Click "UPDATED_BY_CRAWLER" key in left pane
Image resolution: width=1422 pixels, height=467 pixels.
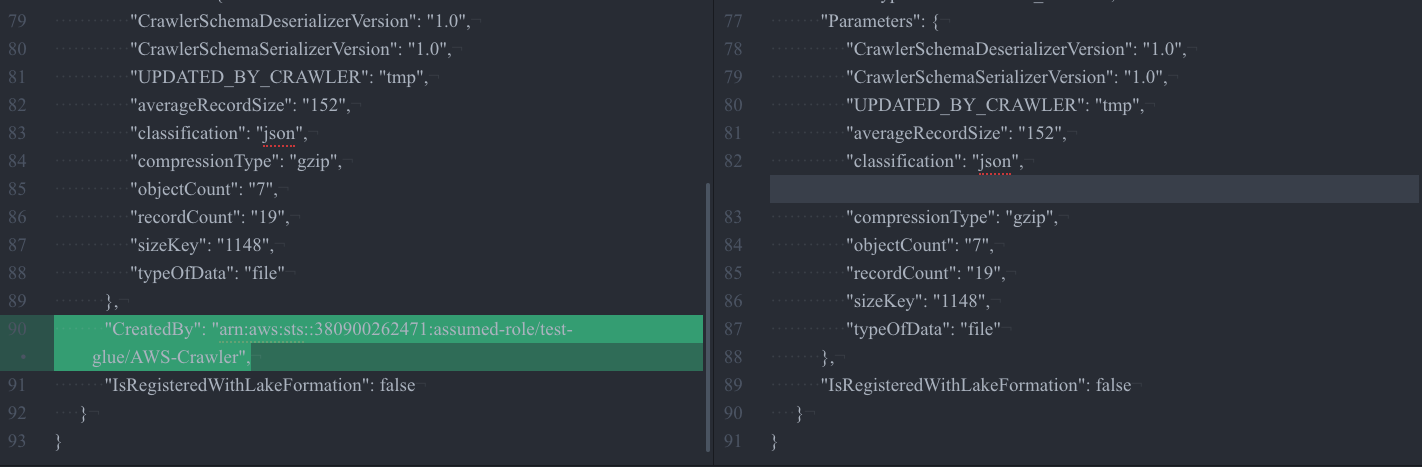pyautogui.click(x=247, y=77)
